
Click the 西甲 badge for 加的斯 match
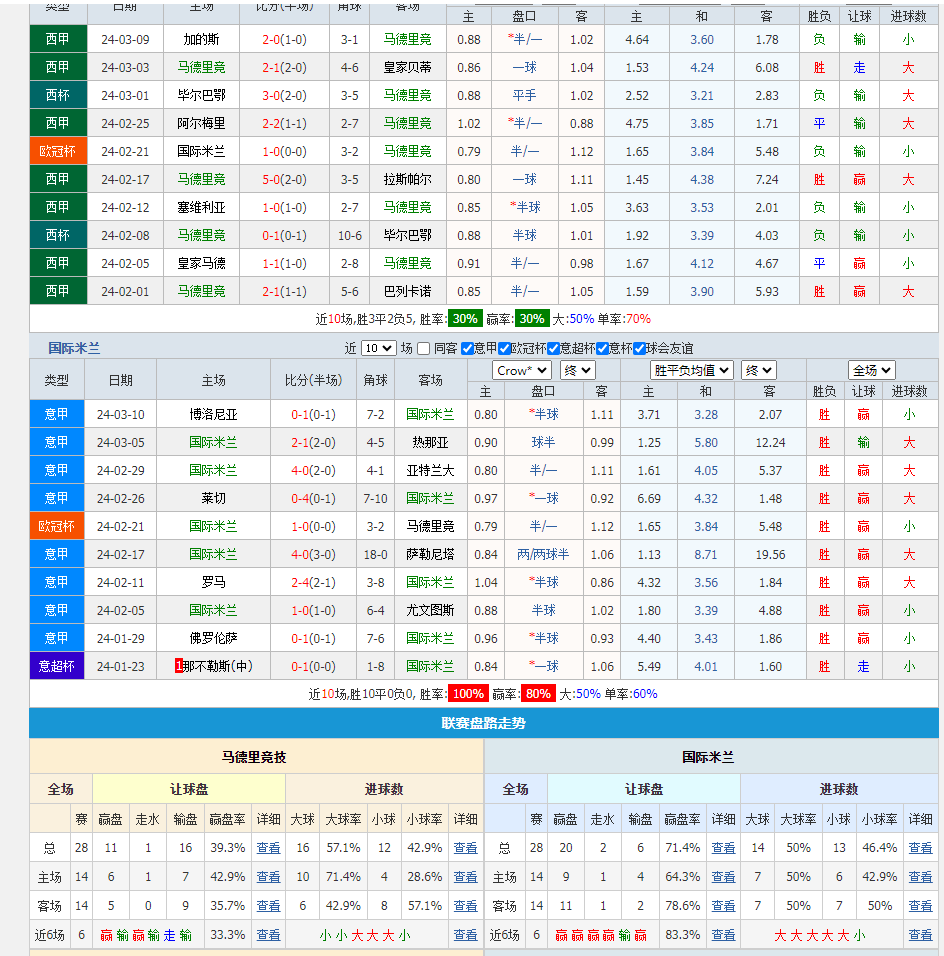coord(58,39)
